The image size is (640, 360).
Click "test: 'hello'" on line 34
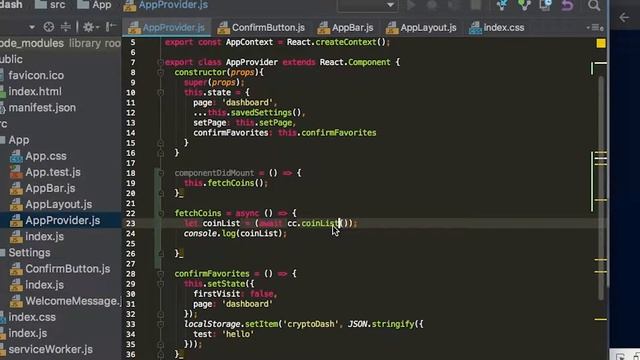click(x=224, y=334)
